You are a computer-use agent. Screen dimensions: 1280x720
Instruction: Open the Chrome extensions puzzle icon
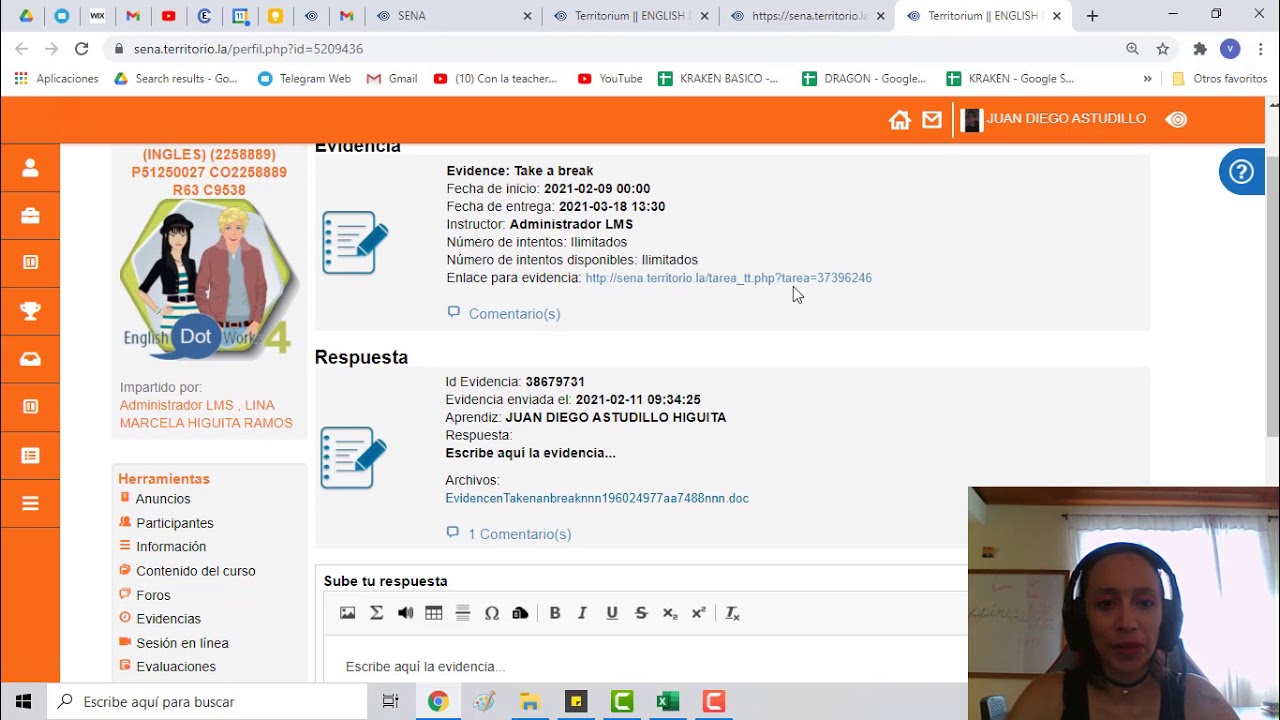pyautogui.click(x=1200, y=49)
